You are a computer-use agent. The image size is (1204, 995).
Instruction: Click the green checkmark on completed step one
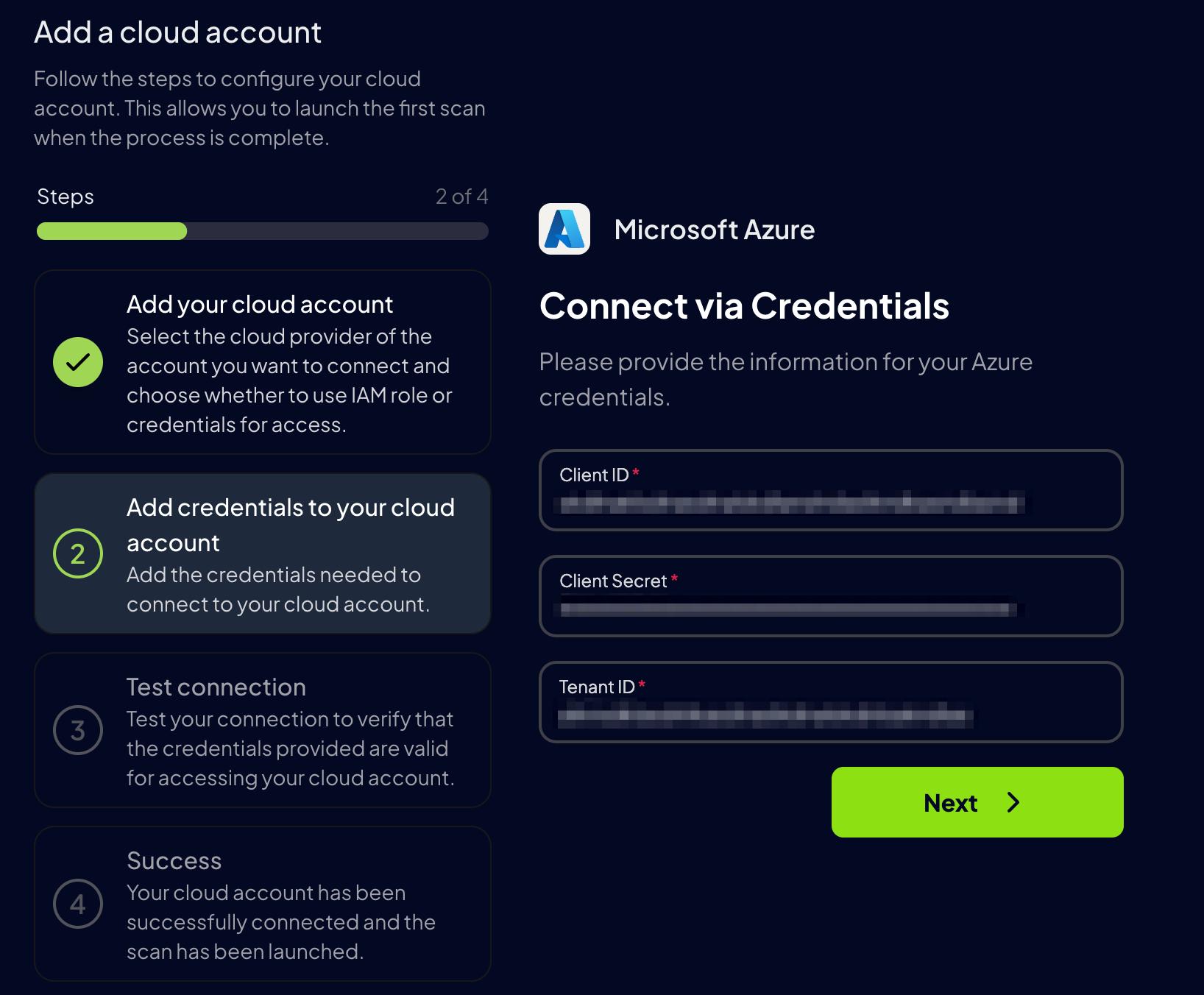(77, 362)
